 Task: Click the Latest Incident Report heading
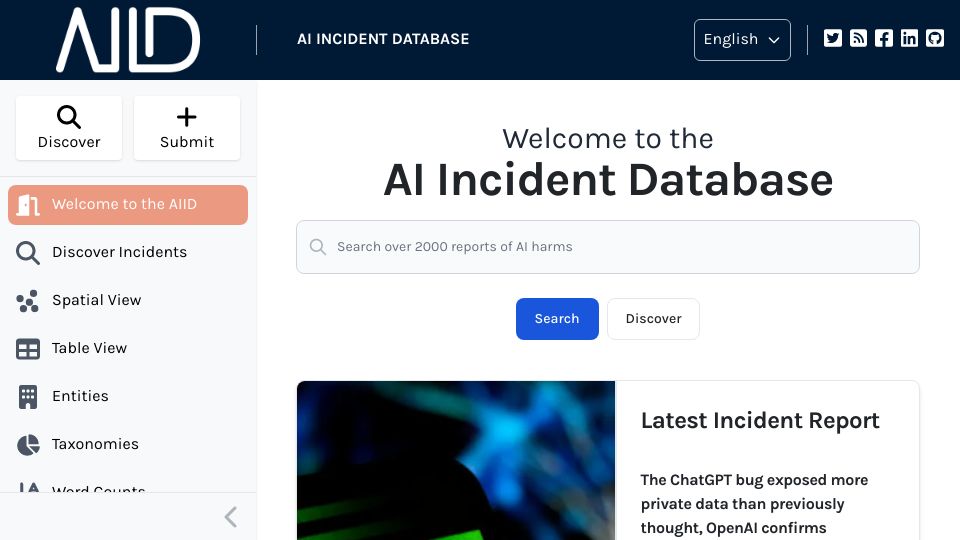click(x=760, y=421)
